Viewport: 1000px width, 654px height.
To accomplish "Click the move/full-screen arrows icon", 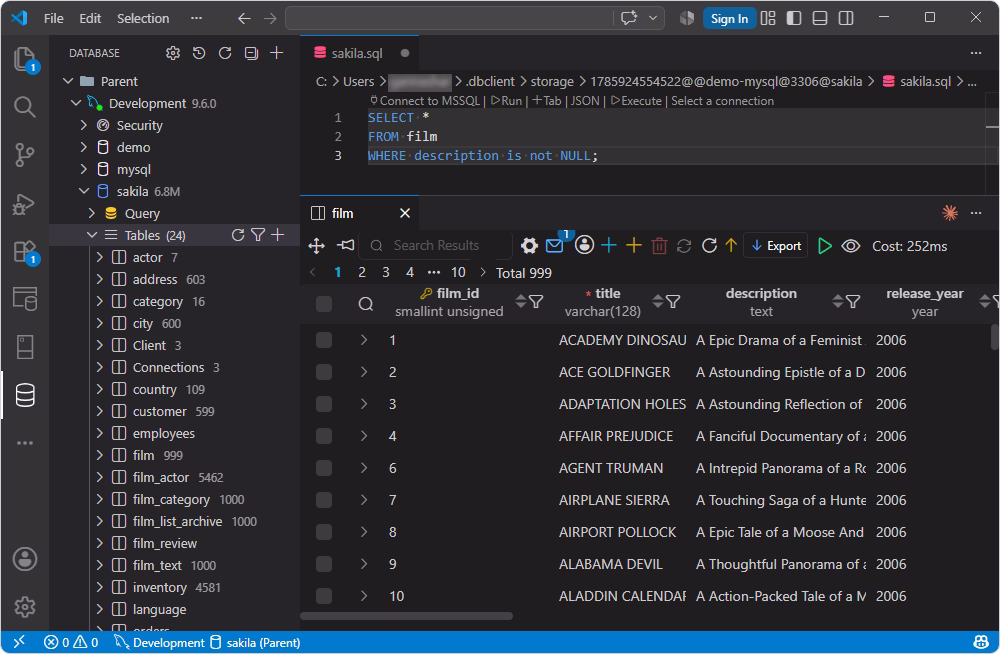I will 316,246.
